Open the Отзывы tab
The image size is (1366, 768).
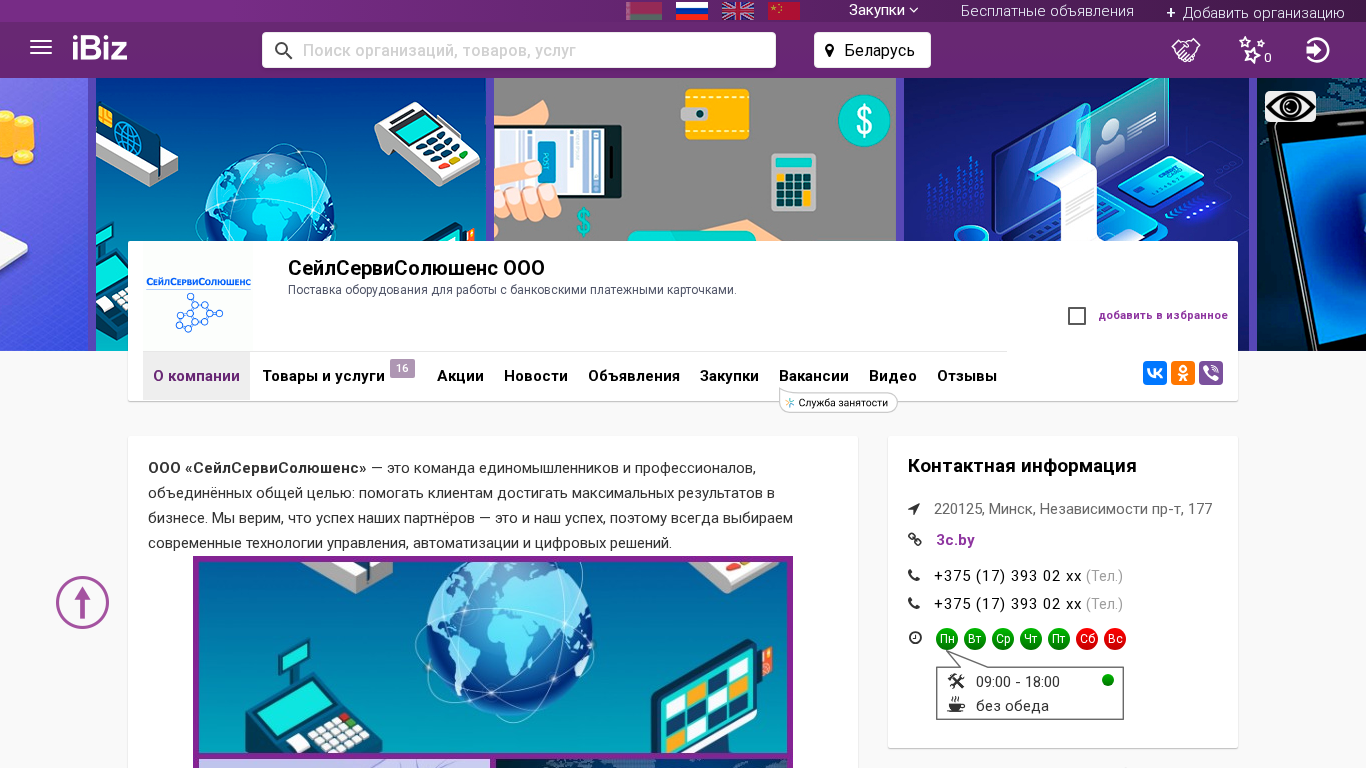point(967,376)
